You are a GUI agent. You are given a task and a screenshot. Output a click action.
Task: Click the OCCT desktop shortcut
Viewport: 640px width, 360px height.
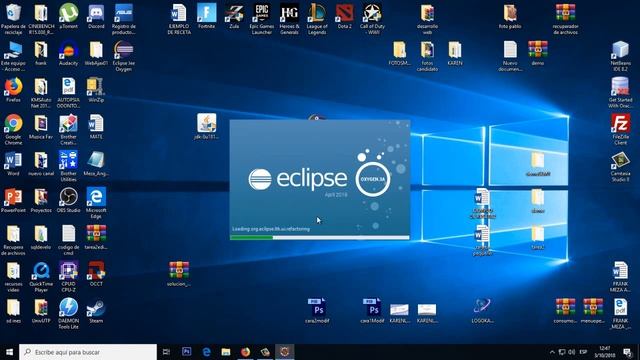[96, 274]
